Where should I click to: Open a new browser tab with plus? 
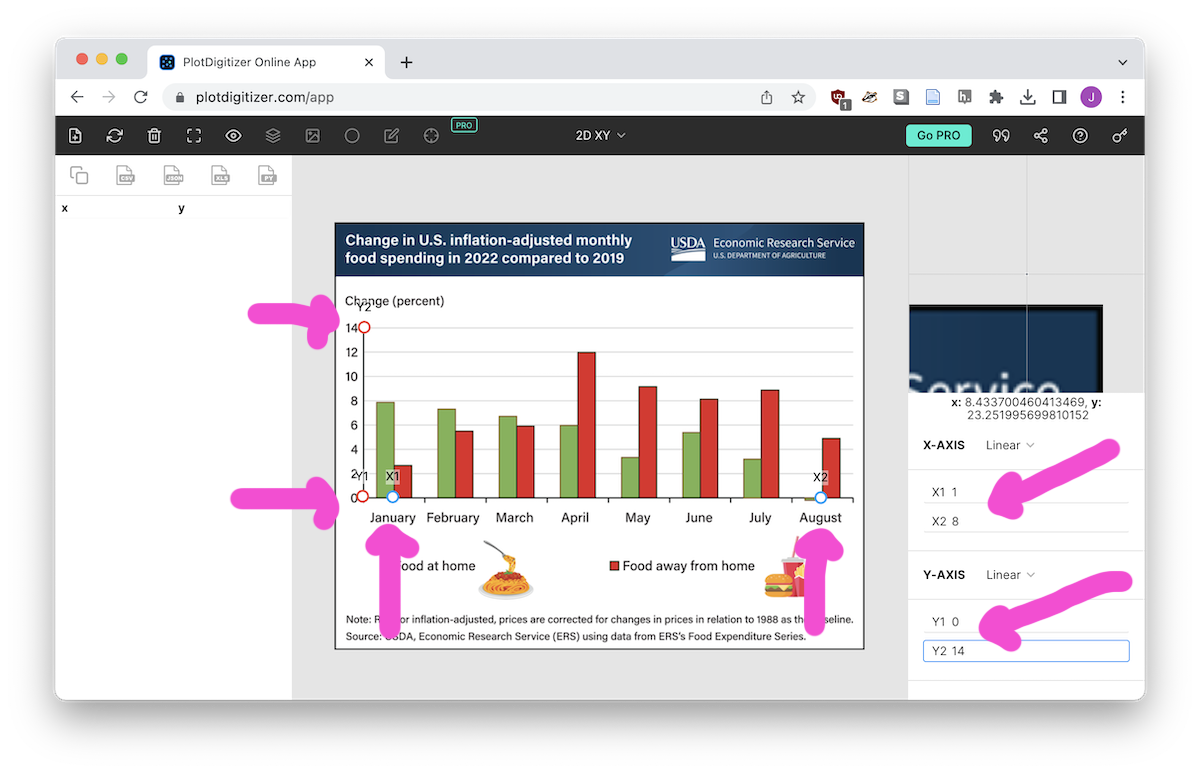click(406, 62)
